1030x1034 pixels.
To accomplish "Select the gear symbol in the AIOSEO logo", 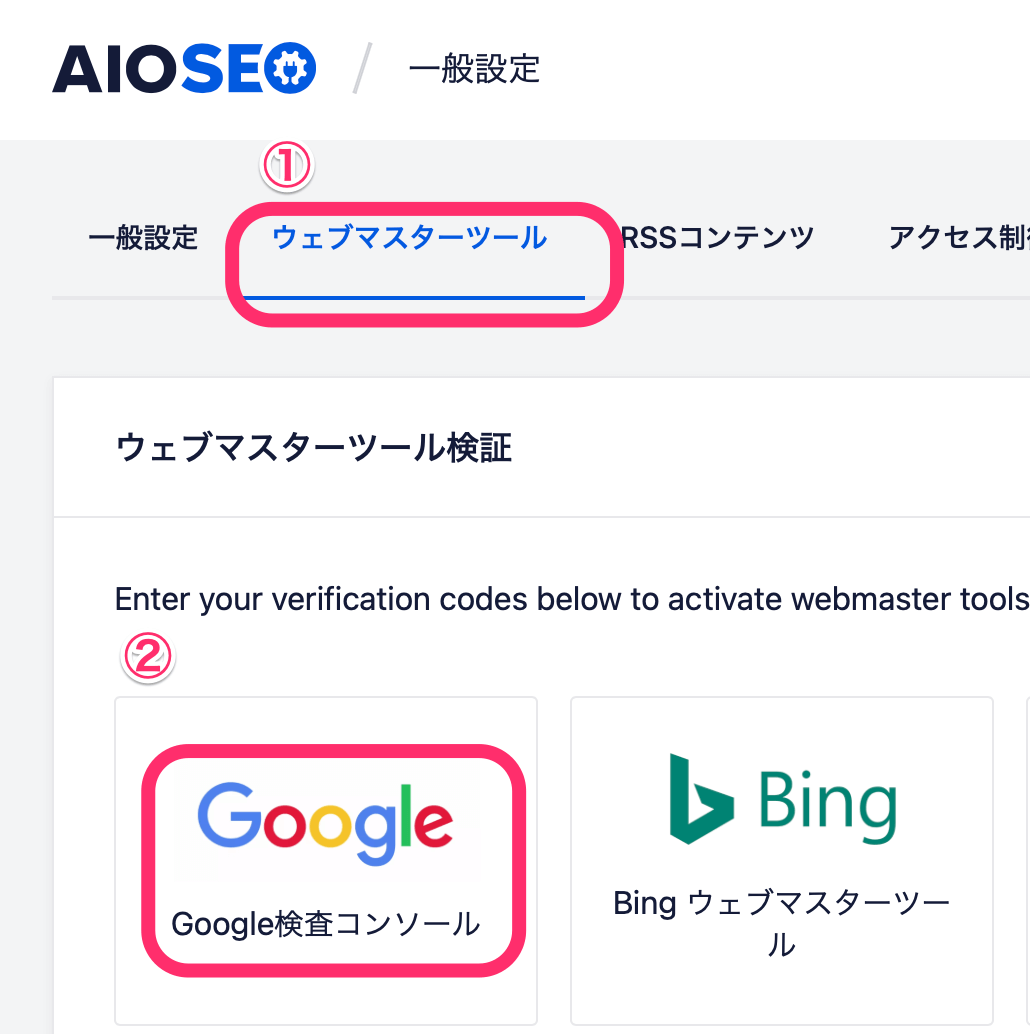I will 290,67.
